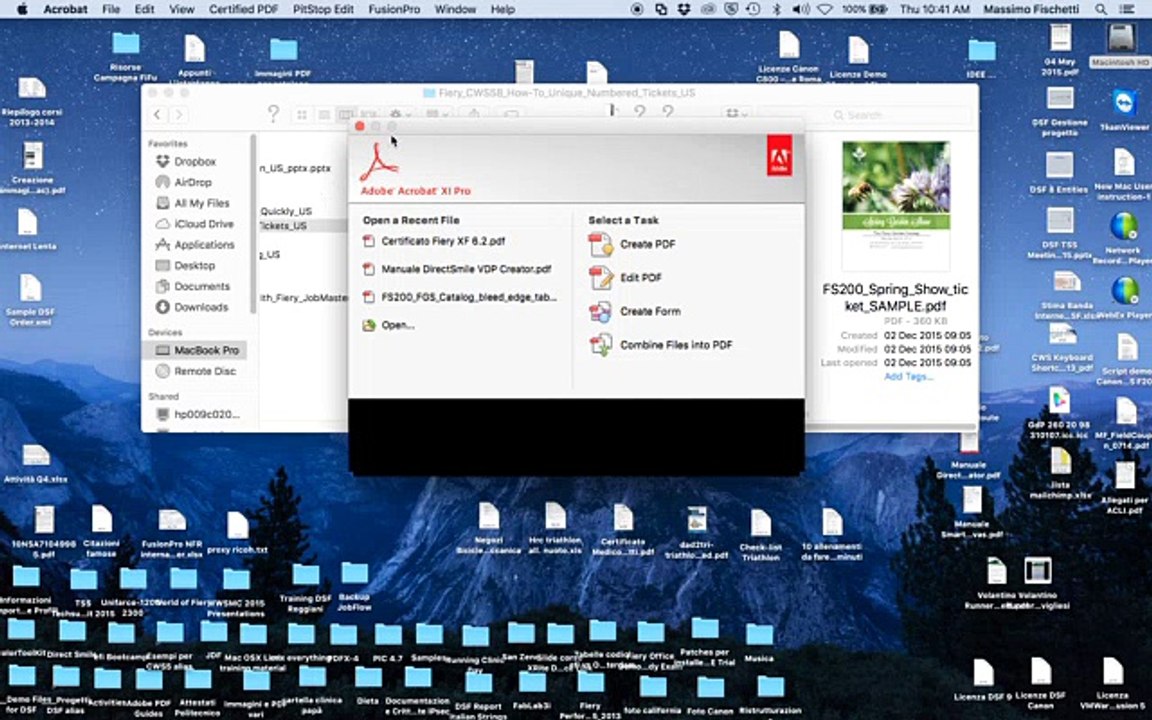Screen dimensions: 1152x720
Task: Click the Dropbox icon in menu bar
Action: point(684,10)
